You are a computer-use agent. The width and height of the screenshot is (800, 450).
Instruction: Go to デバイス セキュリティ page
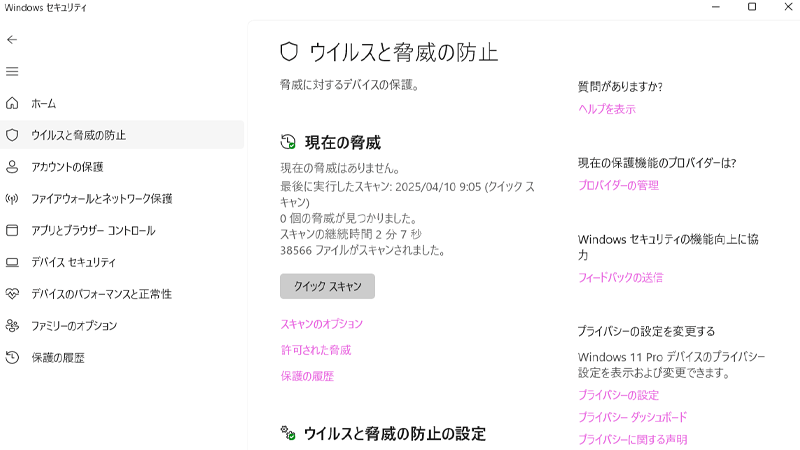point(122,262)
